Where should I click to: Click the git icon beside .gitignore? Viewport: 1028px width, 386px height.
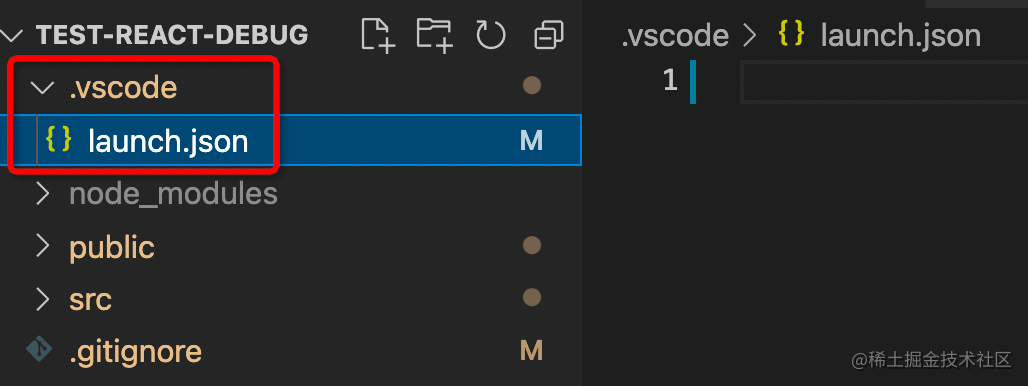coord(39,351)
